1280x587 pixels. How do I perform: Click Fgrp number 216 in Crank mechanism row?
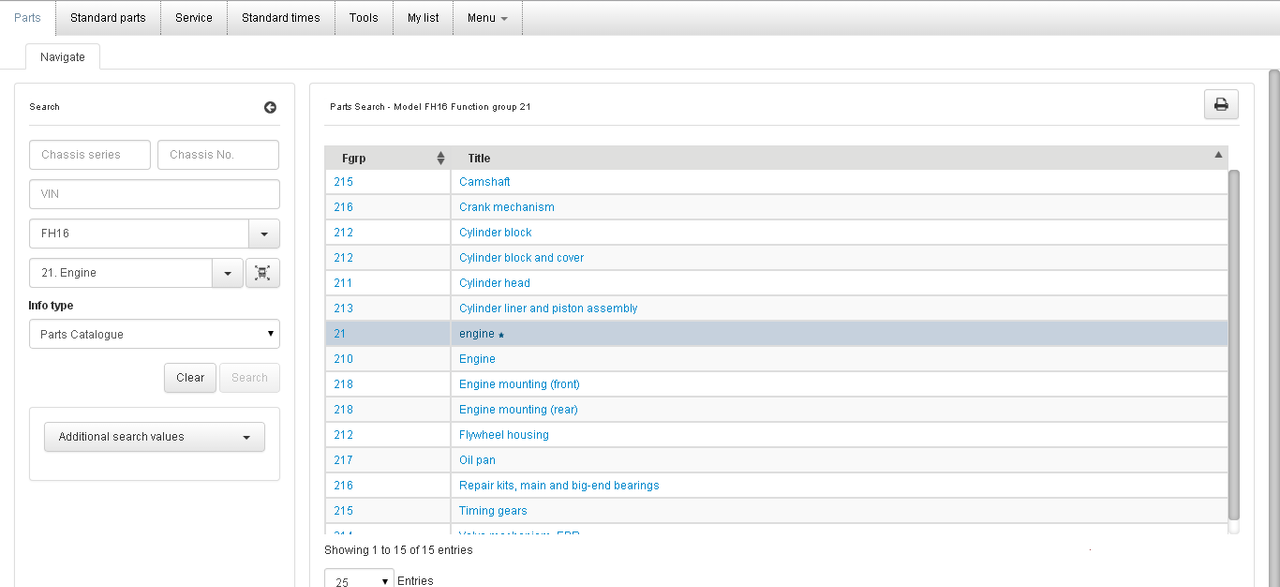pyautogui.click(x=343, y=207)
